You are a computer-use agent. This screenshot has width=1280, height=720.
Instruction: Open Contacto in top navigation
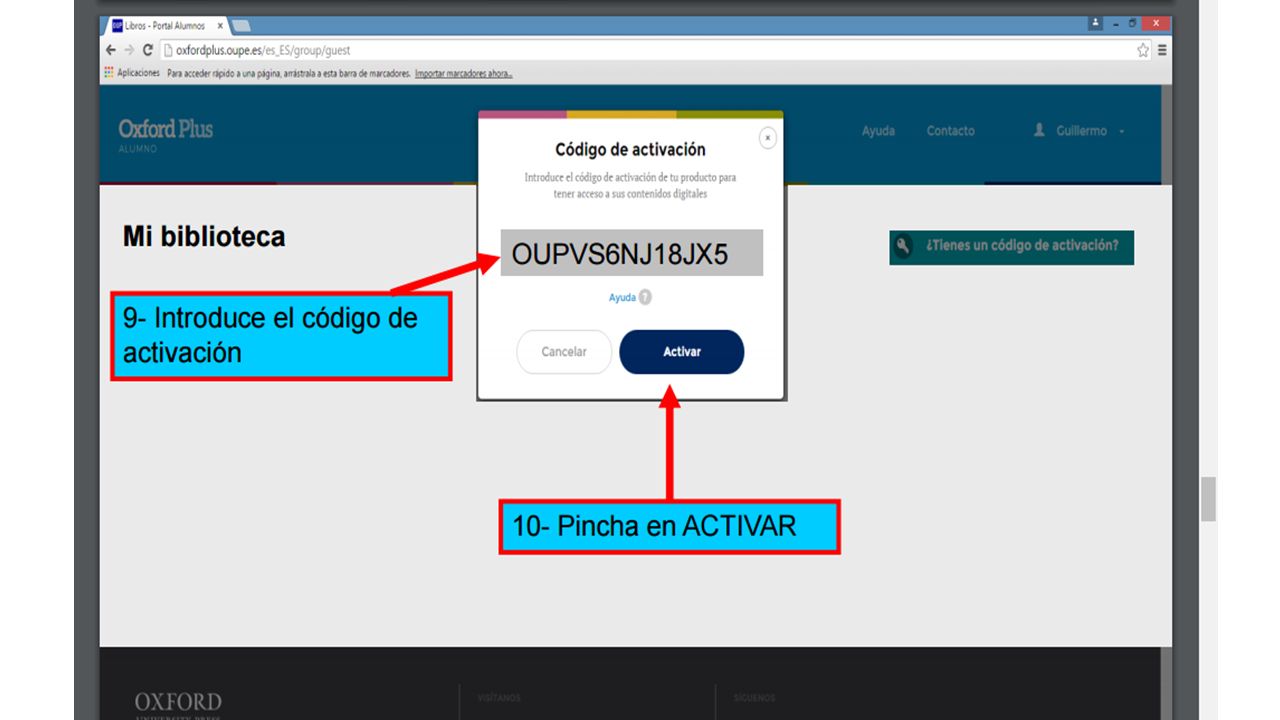click(950, 131)
